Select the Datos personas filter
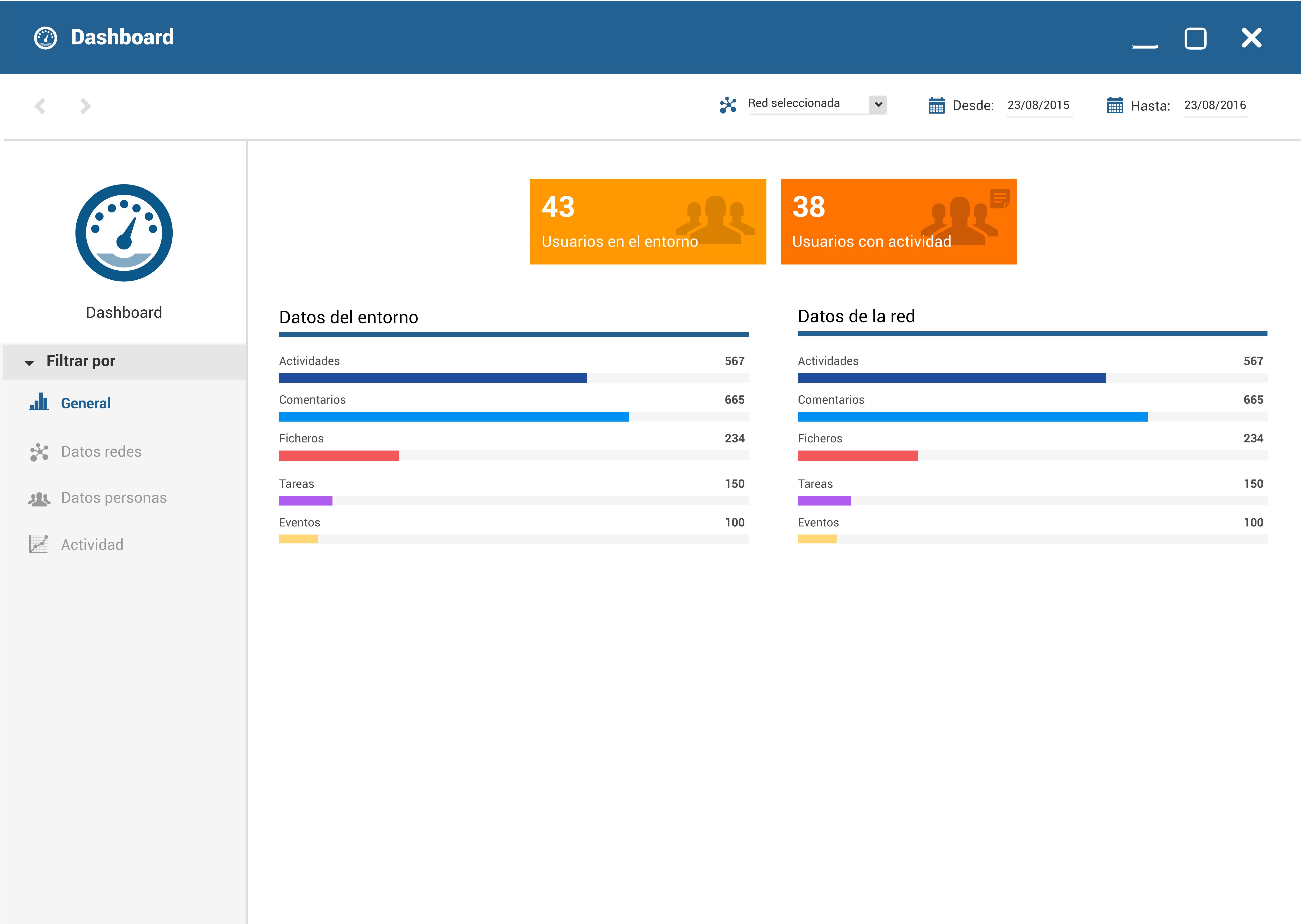1301x924 pixels. pyautogui.click(x=114, y=498)
